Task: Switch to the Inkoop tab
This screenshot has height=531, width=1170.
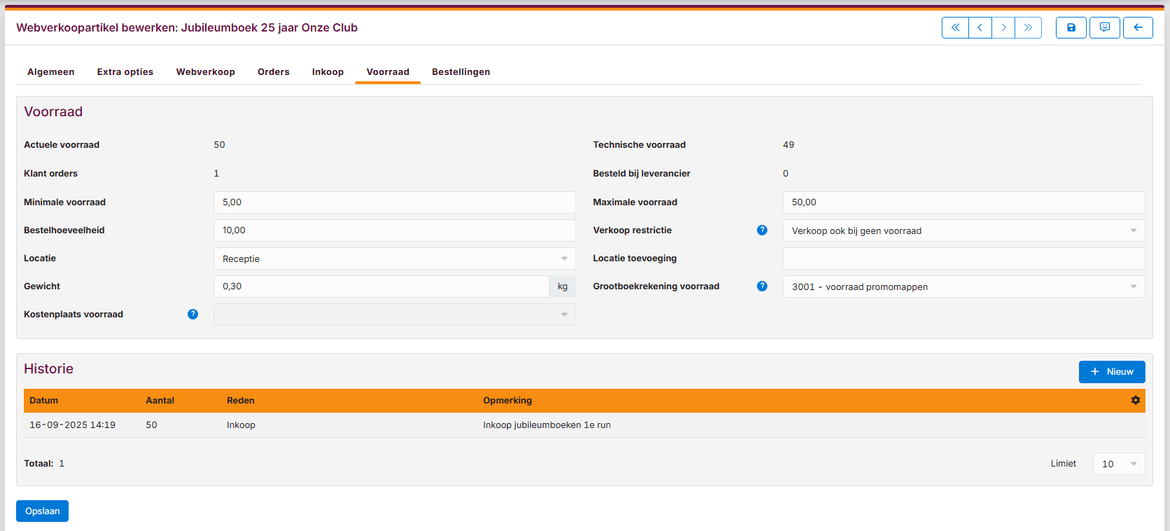Action: tap(327, 72)
